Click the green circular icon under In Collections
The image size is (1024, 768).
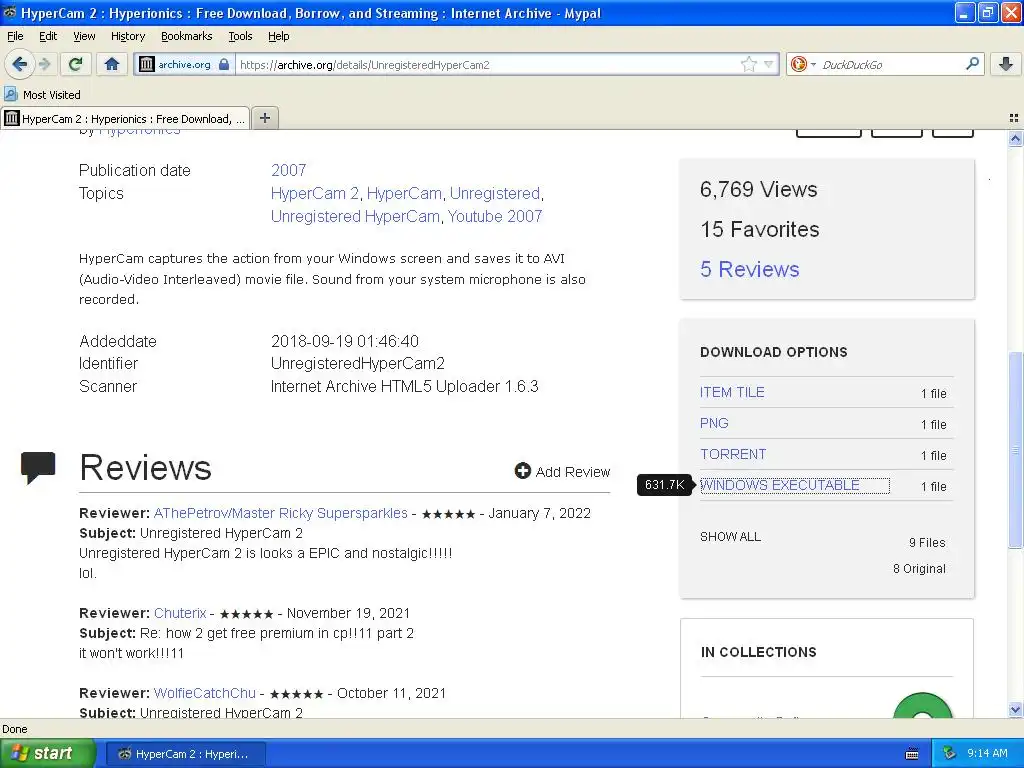click(922, 707)
